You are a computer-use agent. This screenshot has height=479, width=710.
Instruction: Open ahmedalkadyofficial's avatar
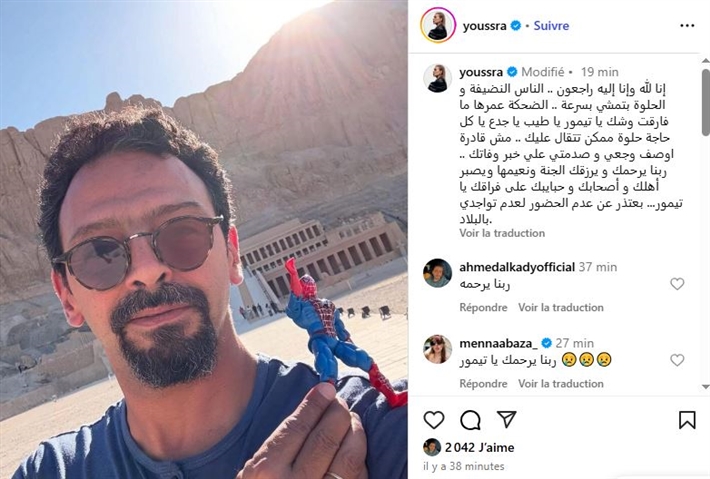pyautogui.click(x=437, y=273)
